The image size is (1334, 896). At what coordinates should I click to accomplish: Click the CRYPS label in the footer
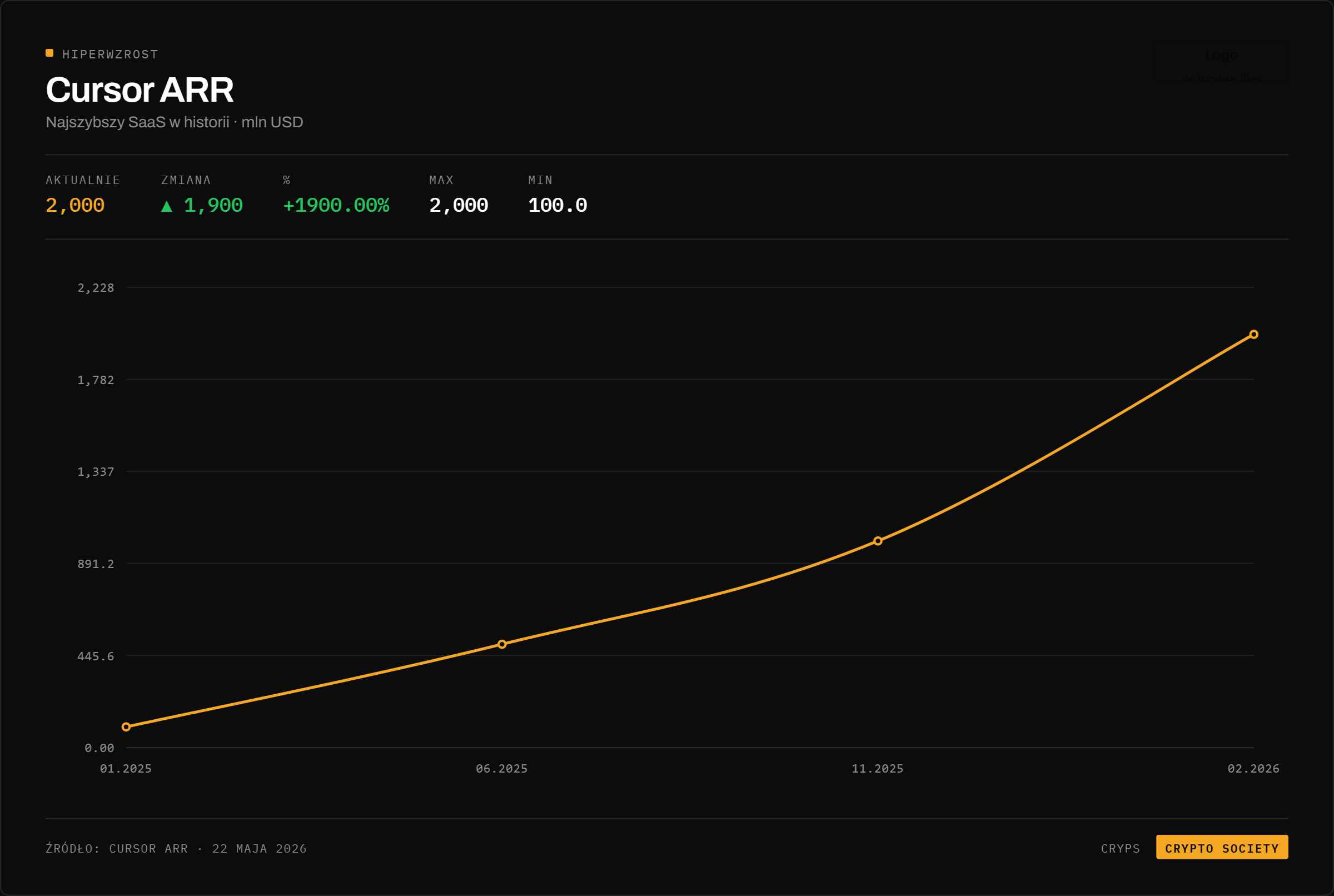coord(1121,849)
